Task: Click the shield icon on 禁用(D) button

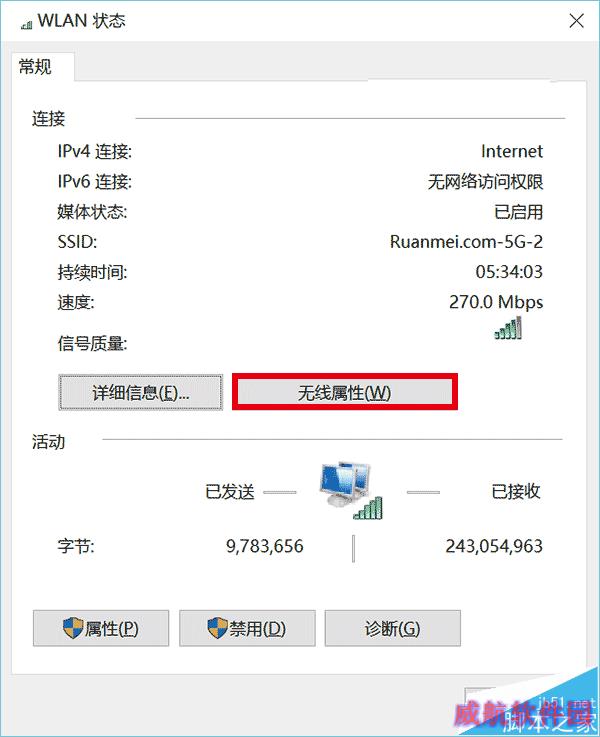Action: 217,628
